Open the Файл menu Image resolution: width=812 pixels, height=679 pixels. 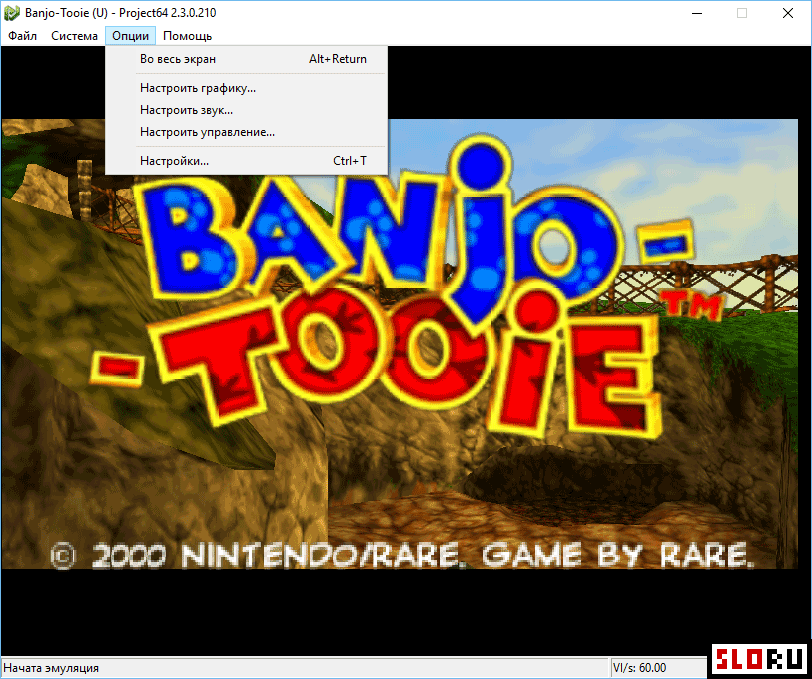[22, 36]
